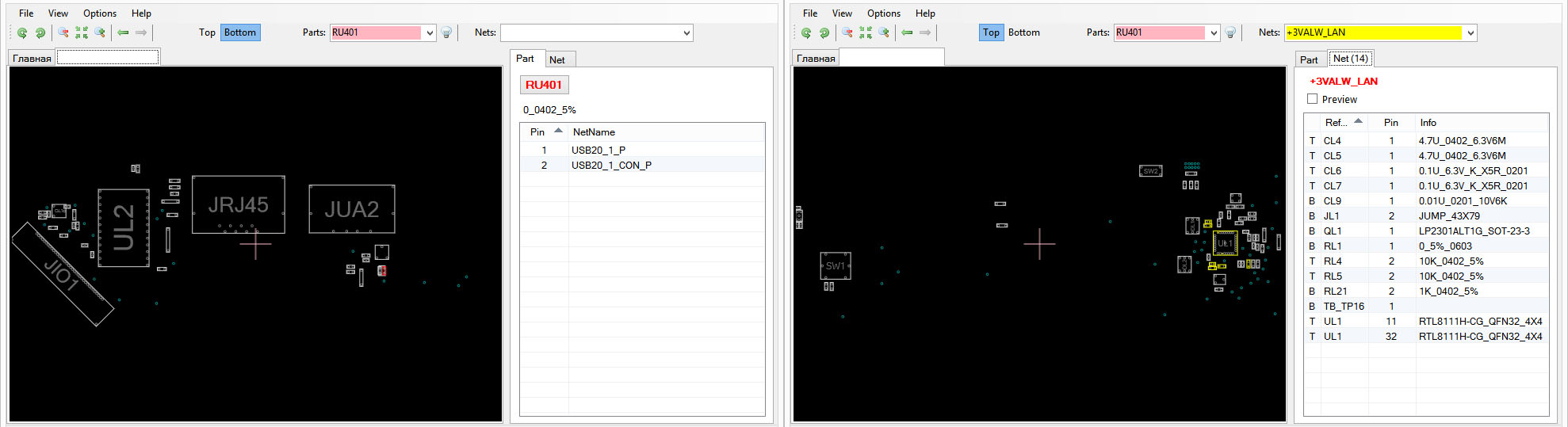Click rotate clockwise icon in right window
Viewport: 1568px width, 427px height.
(824, 32)
